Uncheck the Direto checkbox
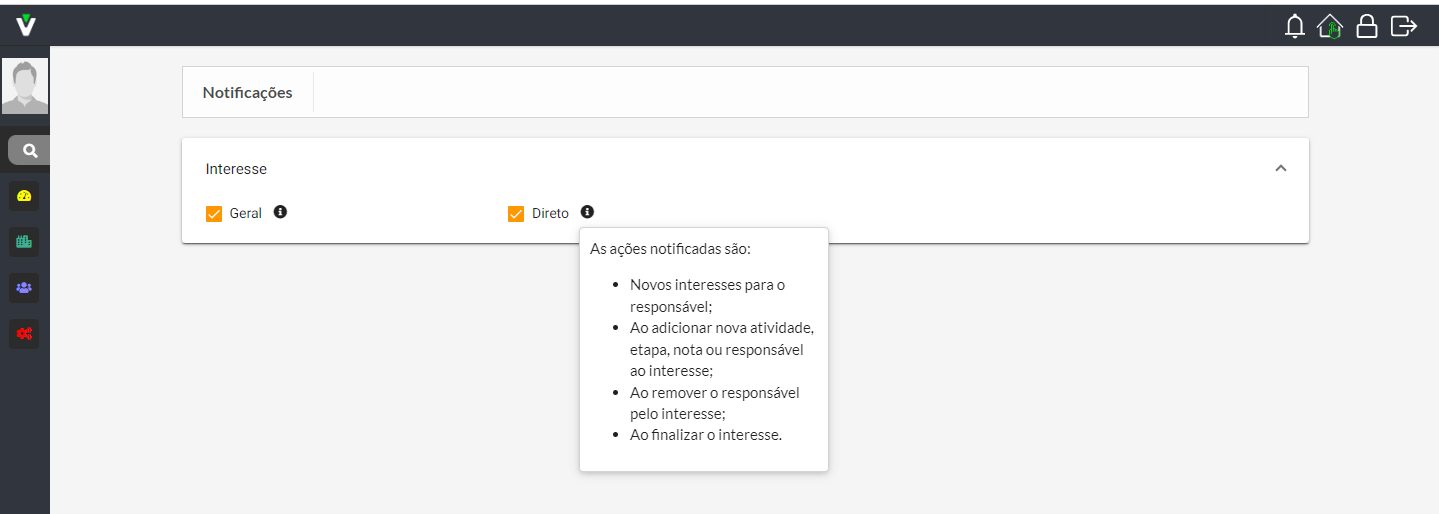Image resolution: width=1439 pixels, height=514 pixels. [516, 214]
